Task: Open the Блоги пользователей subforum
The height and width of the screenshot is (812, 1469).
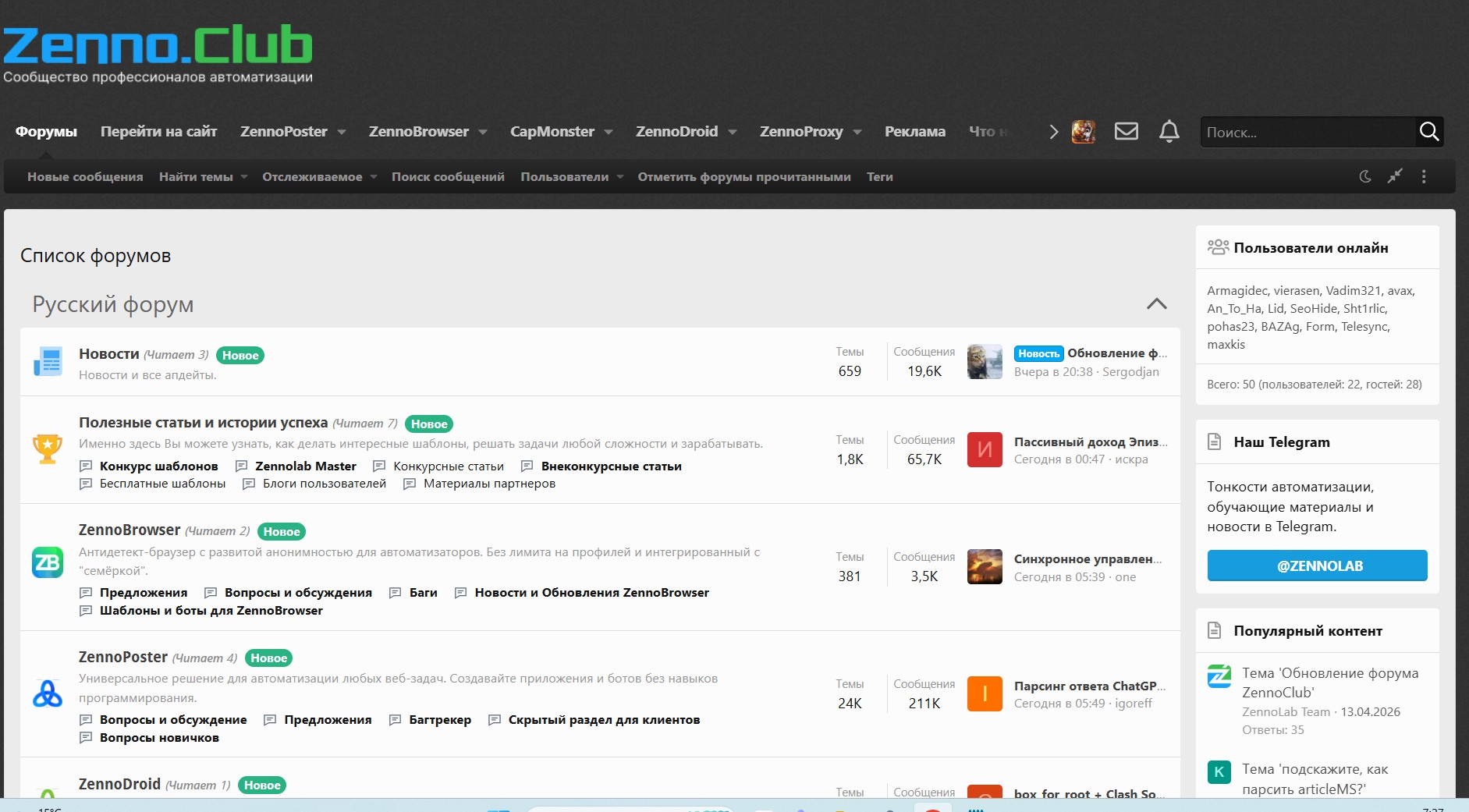Action: coord(325,484)
